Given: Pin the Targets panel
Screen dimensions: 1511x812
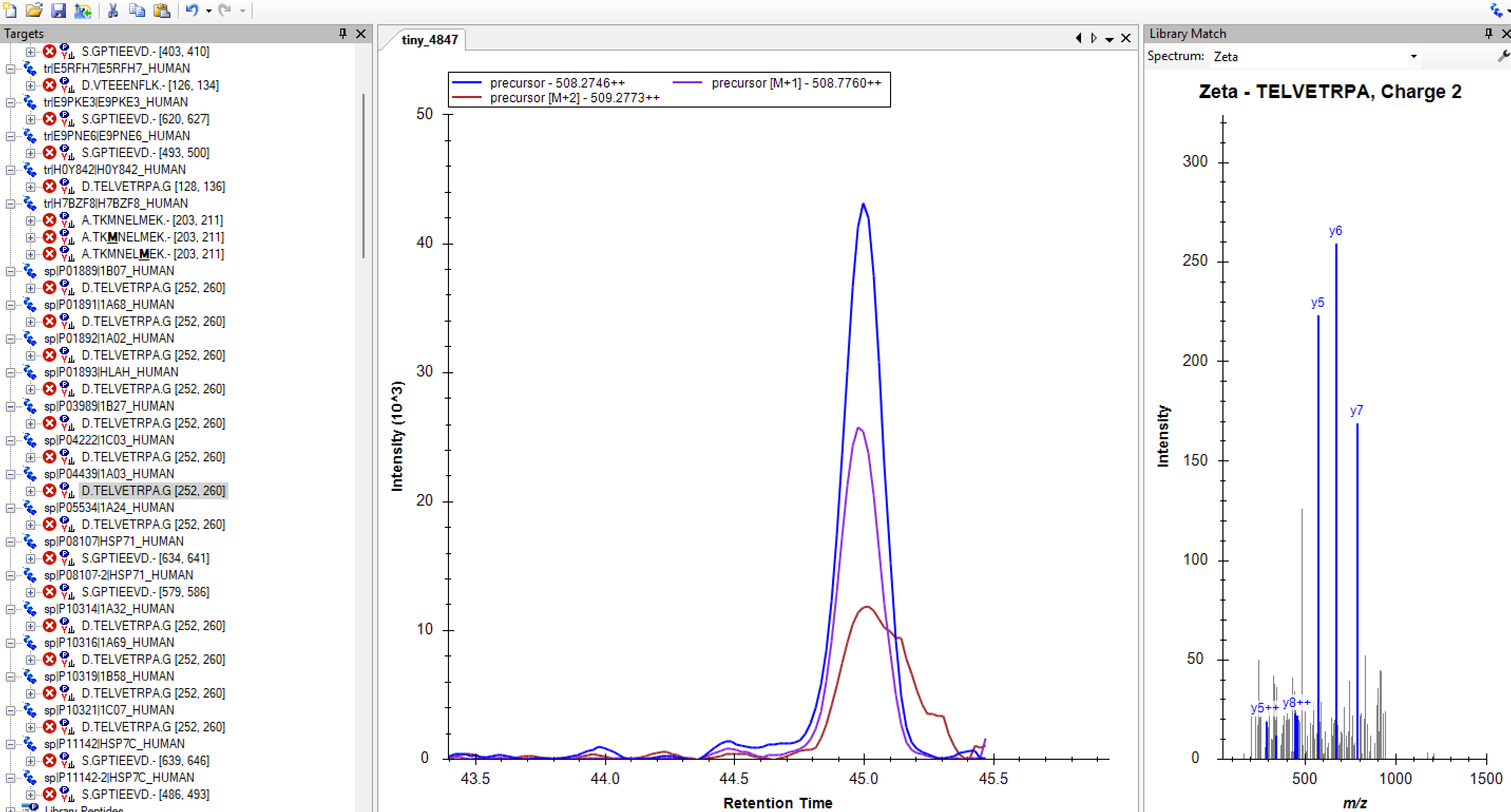Looking at the screenshot, I should point(342,33).
